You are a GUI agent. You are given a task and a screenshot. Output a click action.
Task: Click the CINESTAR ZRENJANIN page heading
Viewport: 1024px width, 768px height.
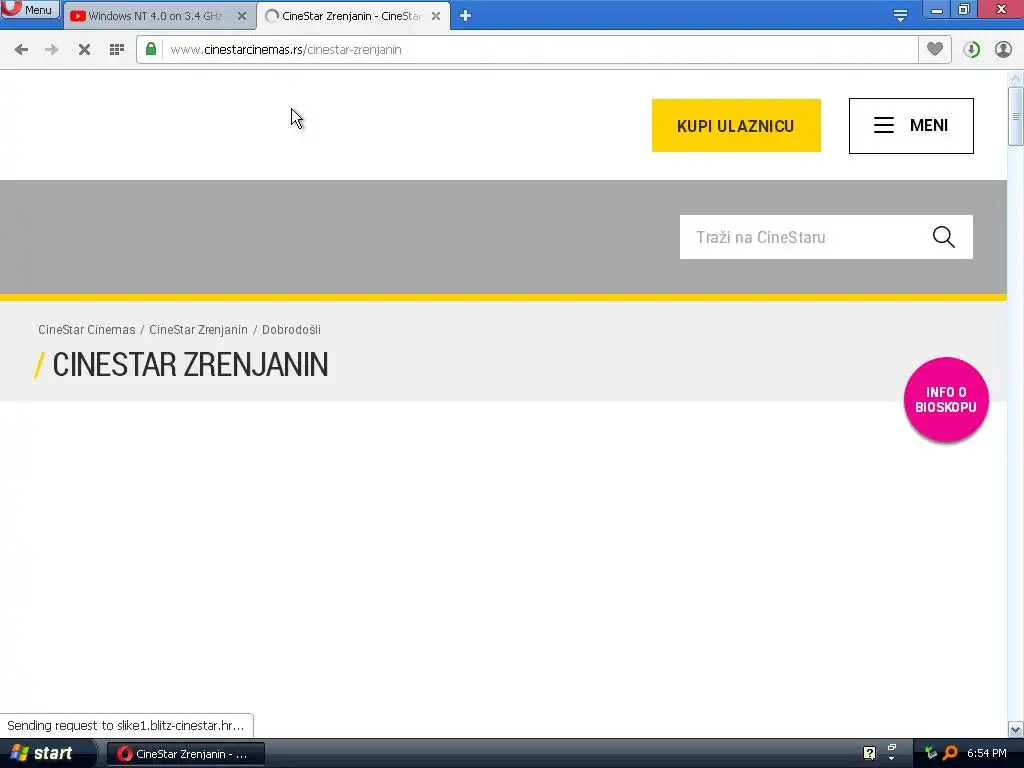190,364
